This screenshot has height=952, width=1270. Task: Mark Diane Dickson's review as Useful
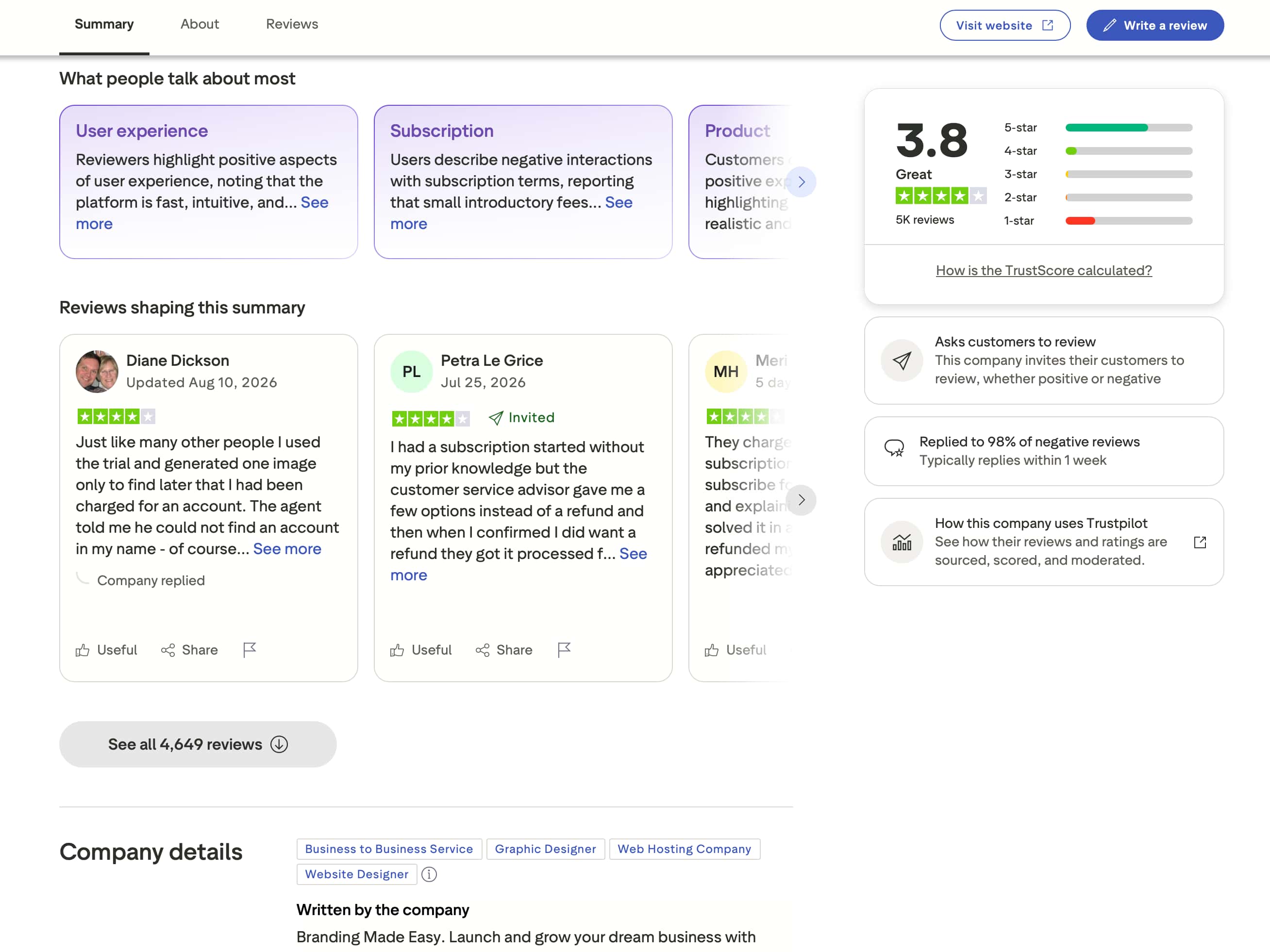pyautogui.click(x=106, y=650)
